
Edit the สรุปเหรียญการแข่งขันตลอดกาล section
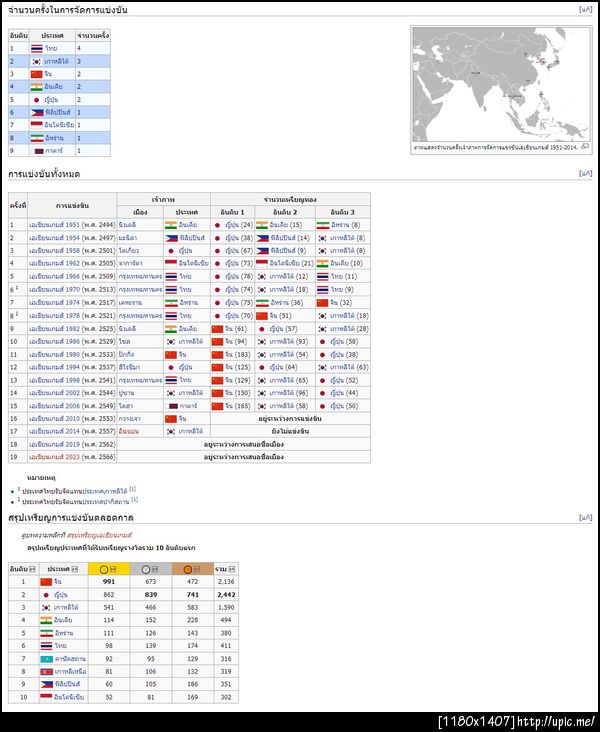pyautogui.click(x=586, y=517)
